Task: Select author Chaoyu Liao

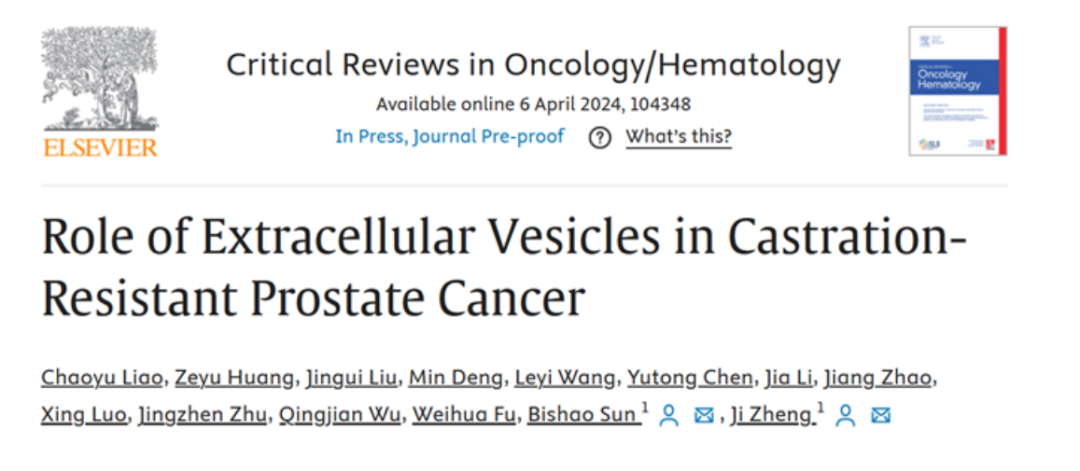Action: [103, 378]
